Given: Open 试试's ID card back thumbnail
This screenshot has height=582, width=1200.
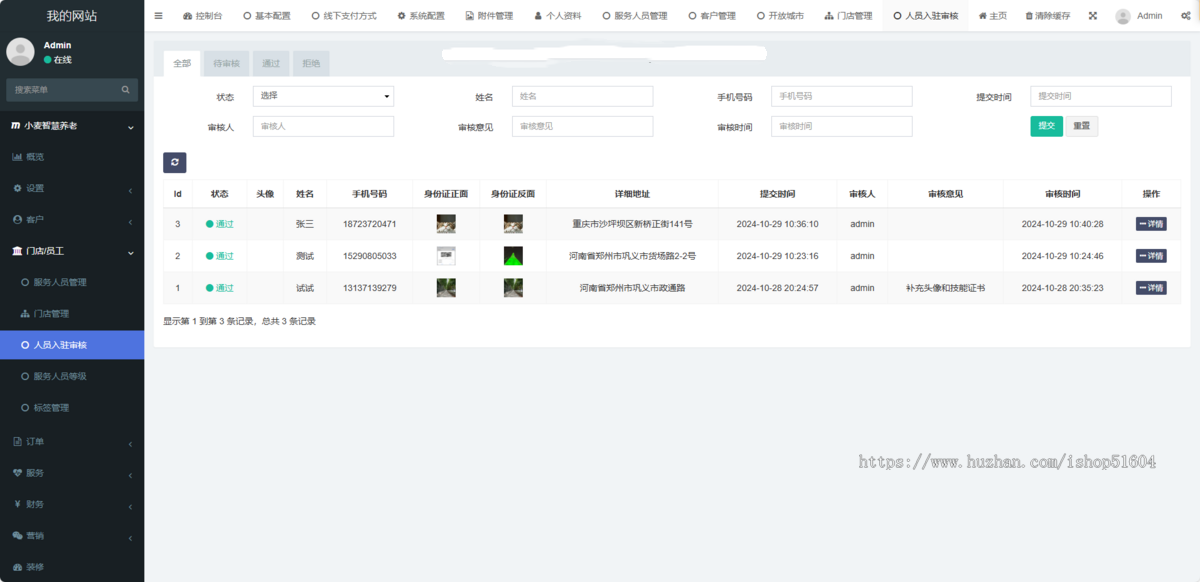Looking at the screenshot, I should [513, 288].
